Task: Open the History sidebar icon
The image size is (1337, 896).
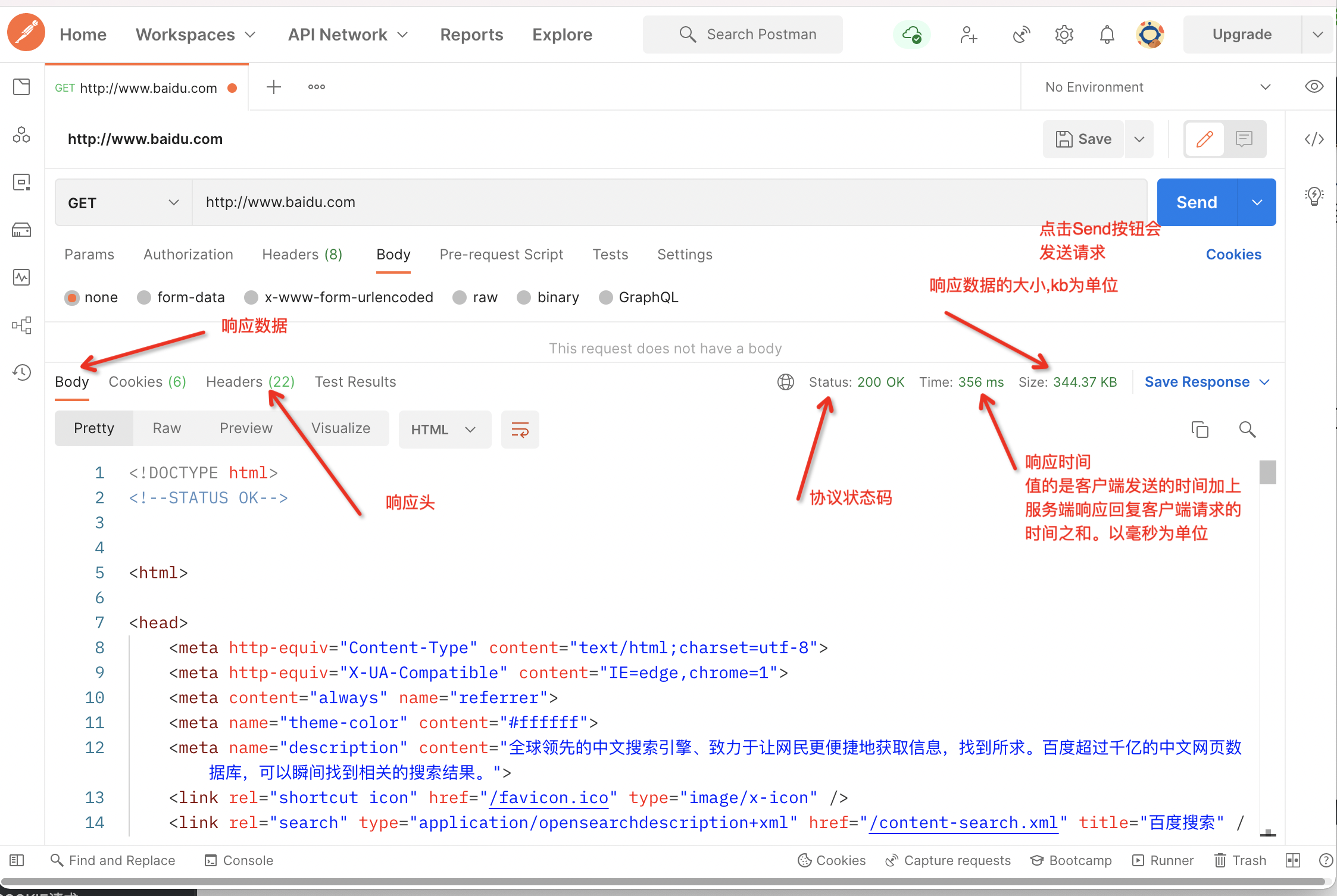Action: [x=22, y=372]
